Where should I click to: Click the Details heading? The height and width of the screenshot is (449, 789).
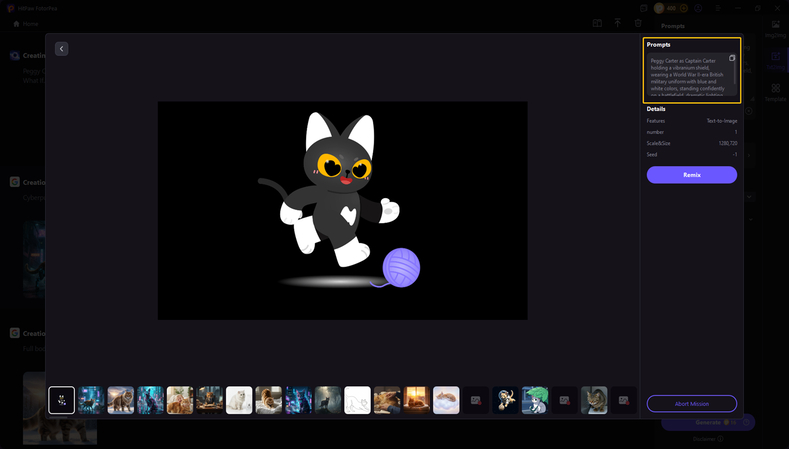click(x=656, y=109)
